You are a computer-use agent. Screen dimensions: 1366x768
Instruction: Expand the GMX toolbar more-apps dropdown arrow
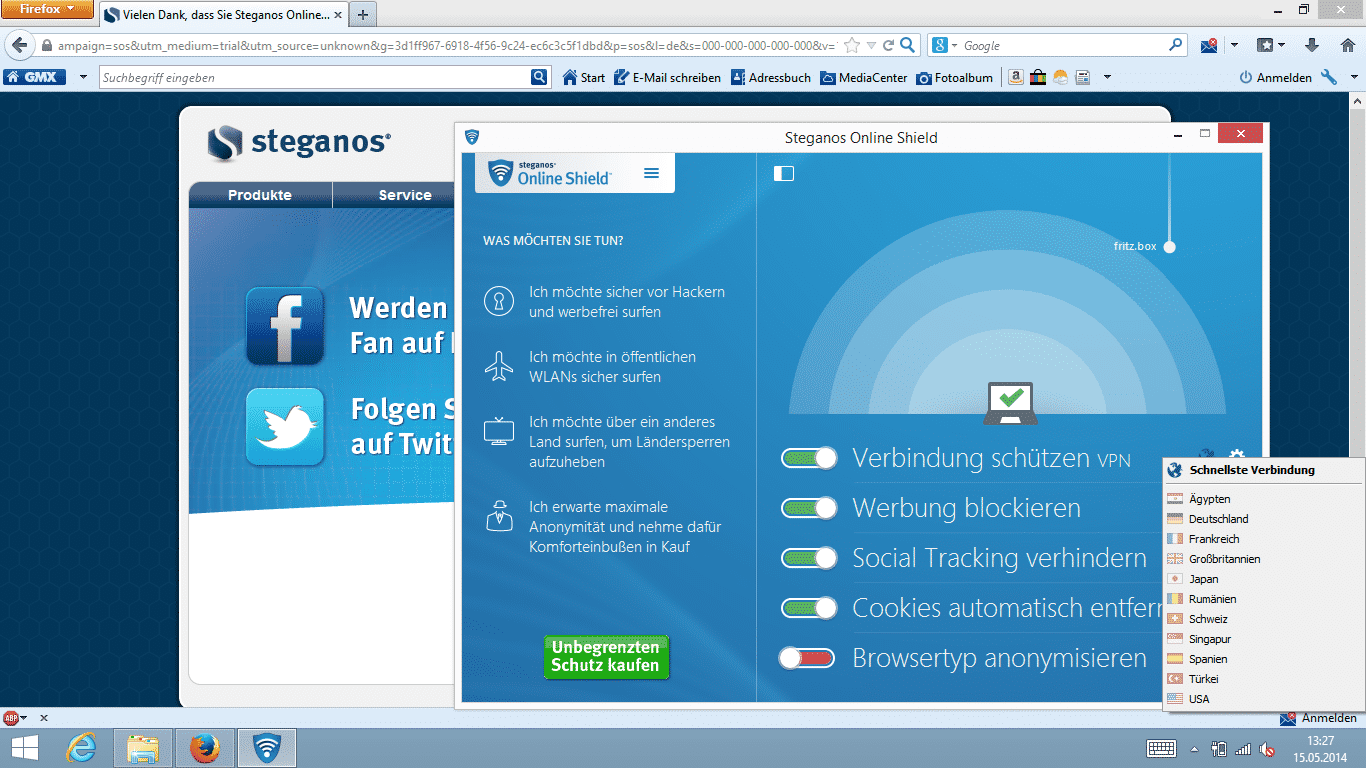click(x=1107, y=77)
